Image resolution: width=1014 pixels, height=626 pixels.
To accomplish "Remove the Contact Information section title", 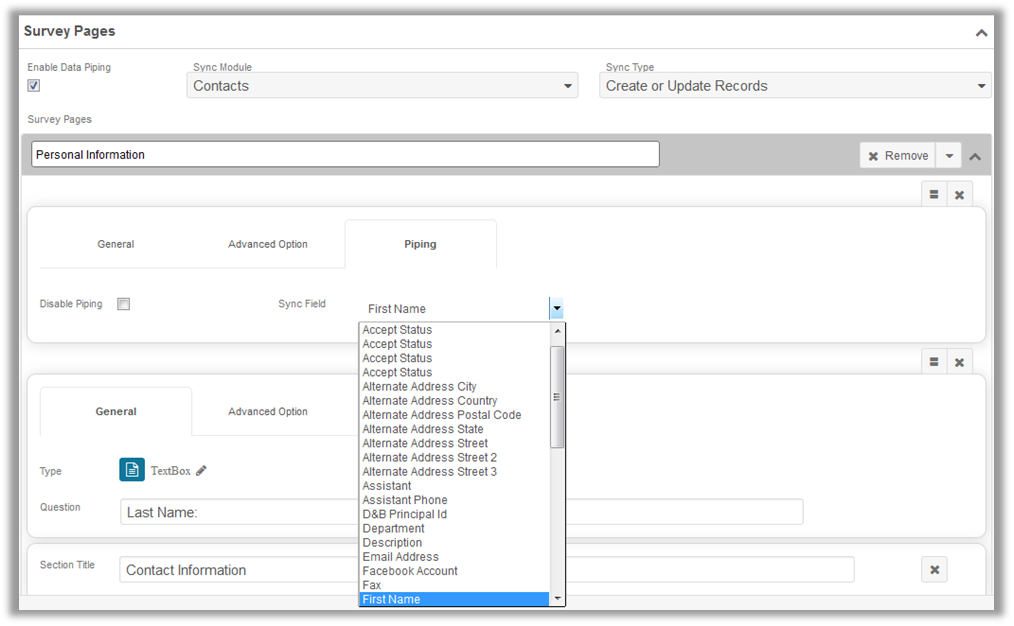I will (934, 570).
